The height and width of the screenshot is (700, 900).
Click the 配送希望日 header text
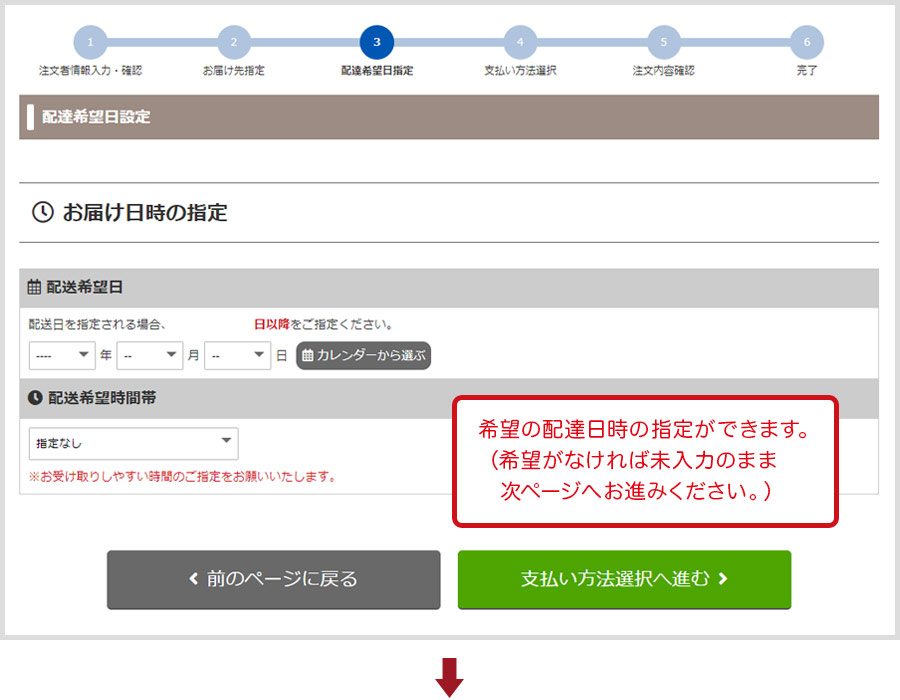point(84,287)
